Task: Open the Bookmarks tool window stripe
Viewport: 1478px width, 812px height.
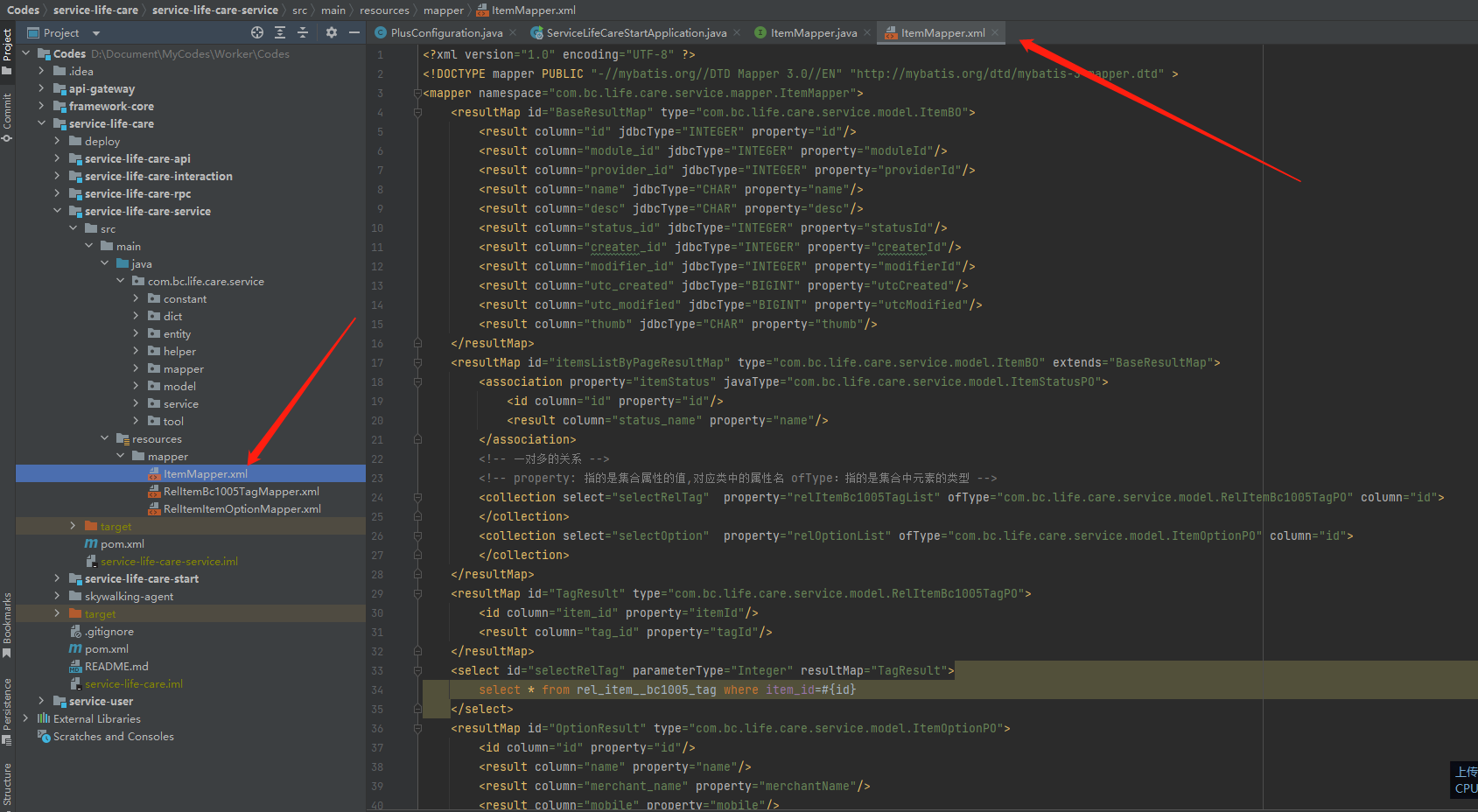Action: coord(7,625)
